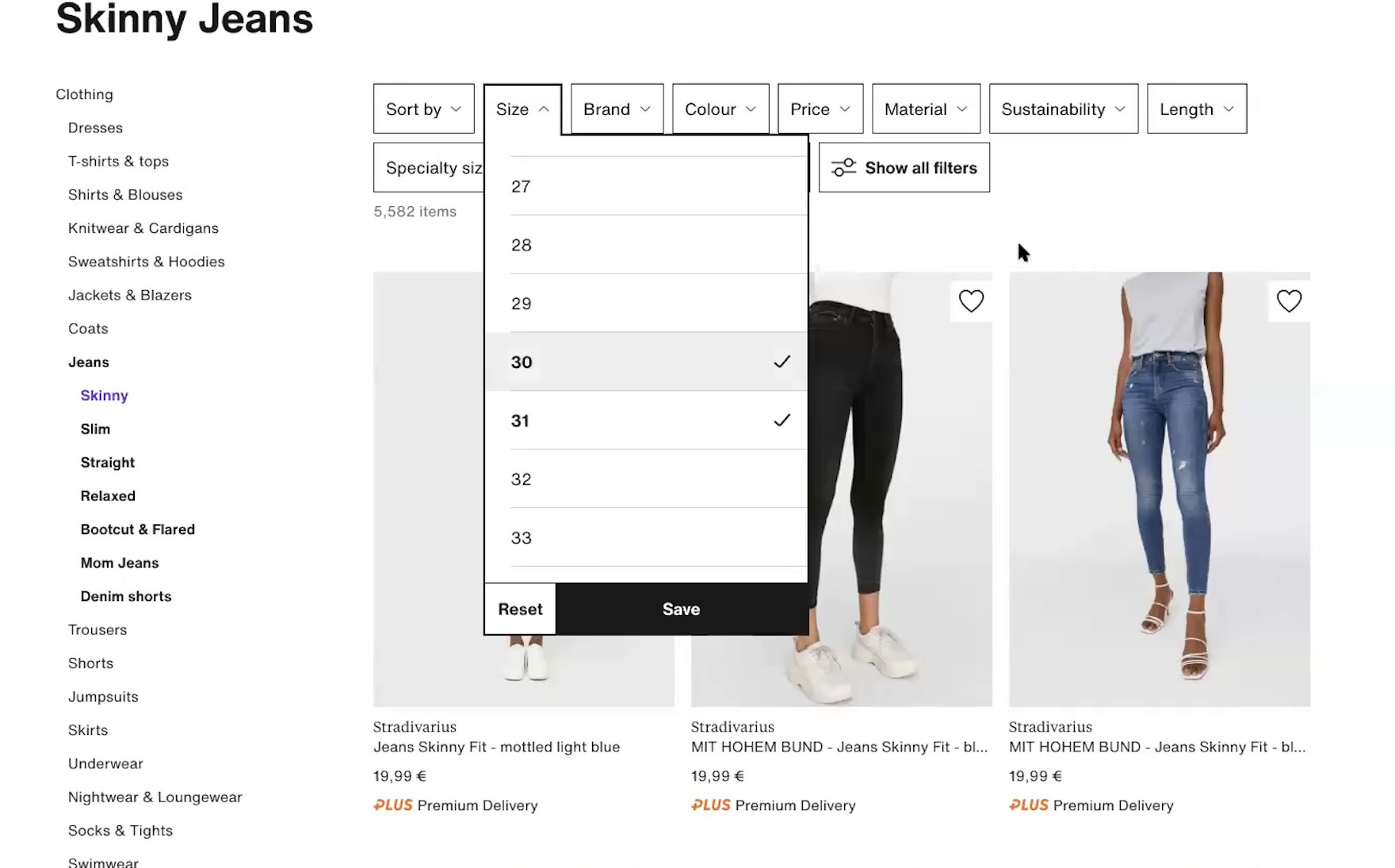Uncheck size 30 in the size list

pyautogui.click(x=646, y=362)
